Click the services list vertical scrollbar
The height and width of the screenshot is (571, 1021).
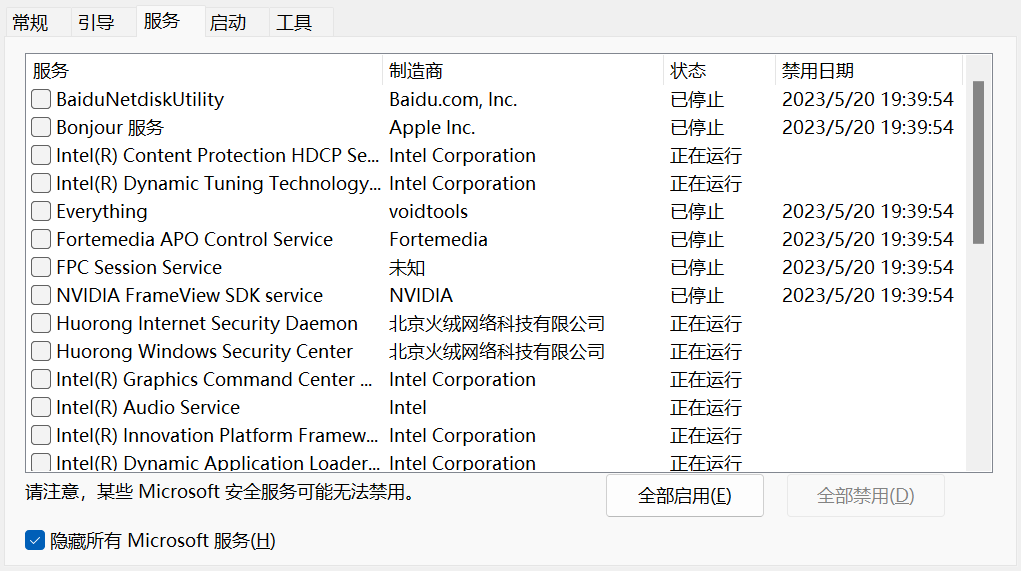(978, 160)
